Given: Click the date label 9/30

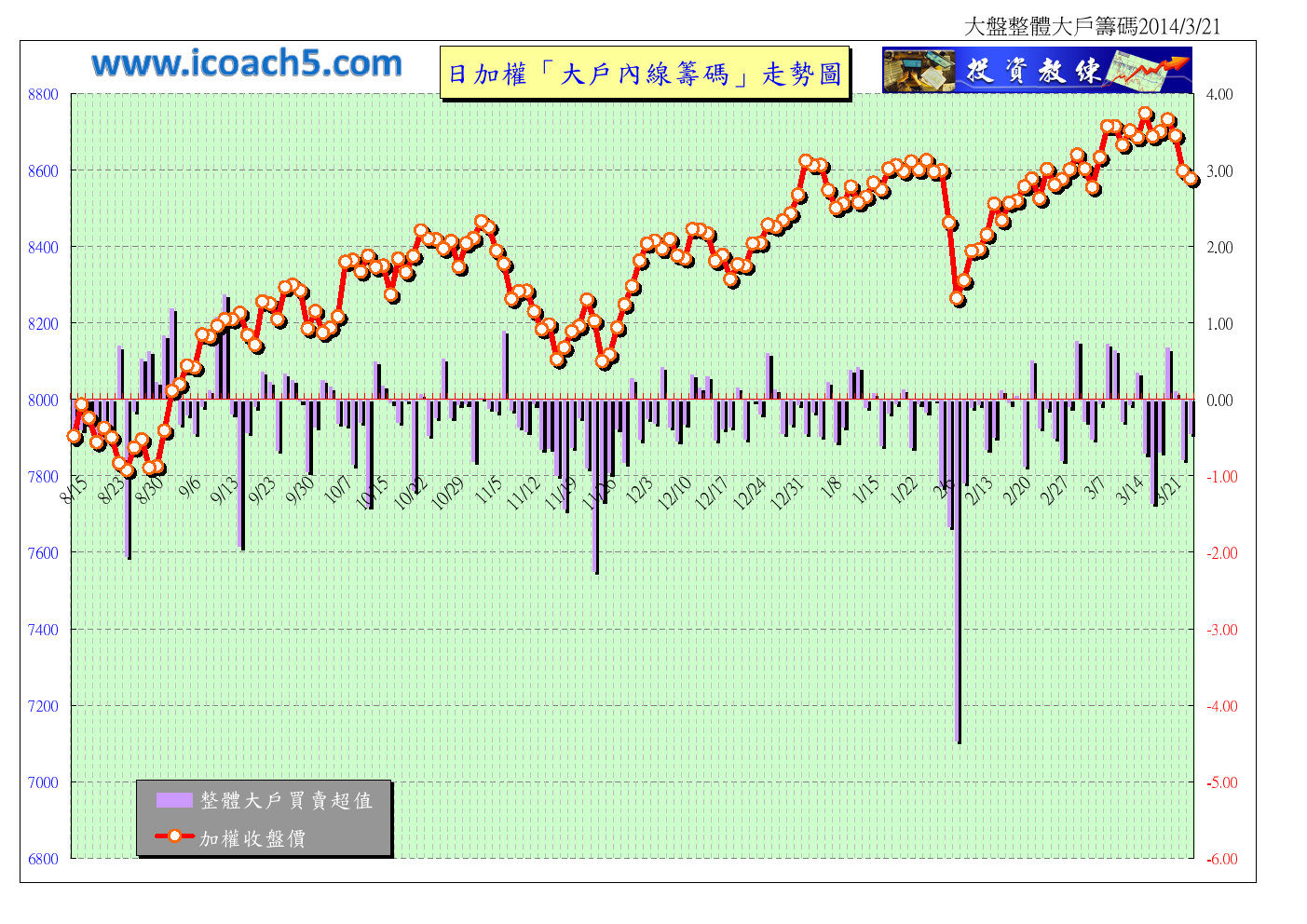Looking at the screenshot, I should click(301, 490).
